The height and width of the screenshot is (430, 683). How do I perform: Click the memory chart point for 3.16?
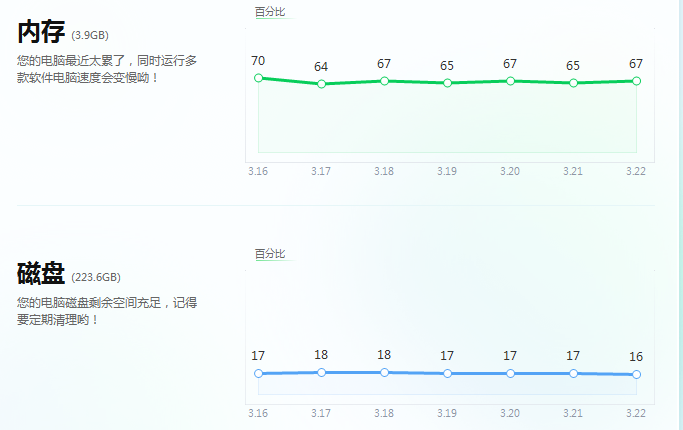coord(258,77)
